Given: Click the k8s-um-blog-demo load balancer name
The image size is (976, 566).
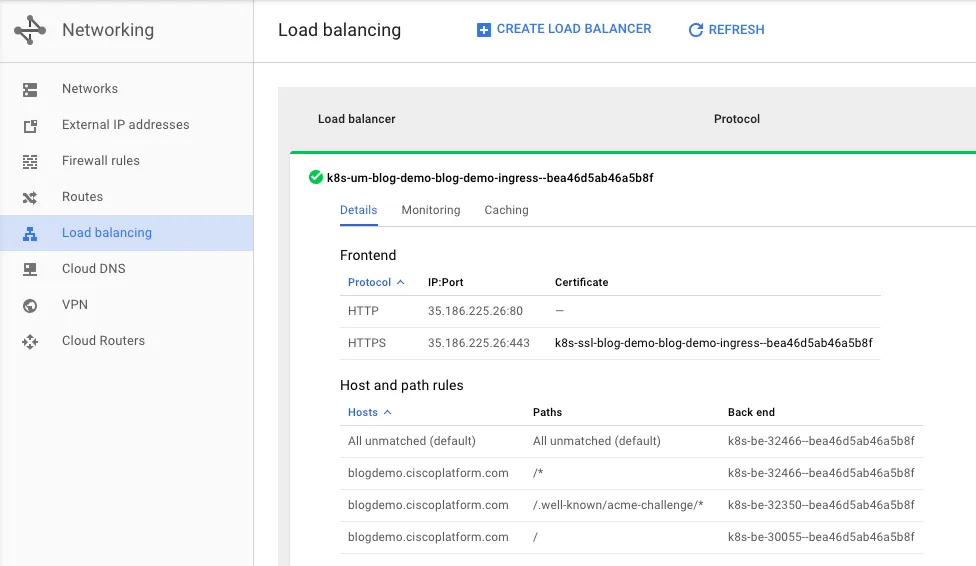Looking at the screenshot, I should tap(490, 178).
